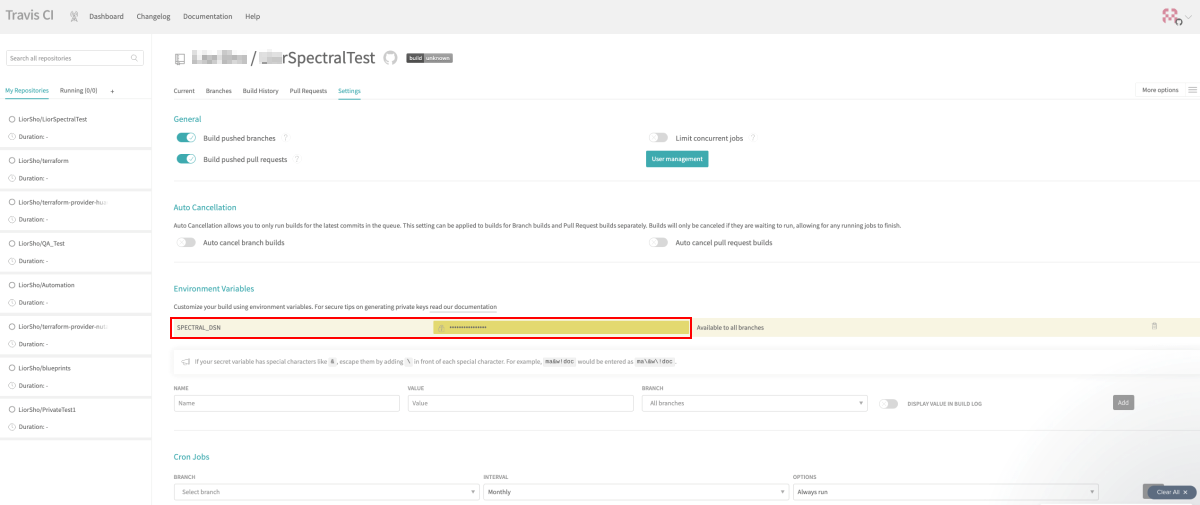Screen dimensions: 1200x505
Task: Click the Add variable button
Action: (x=1123, y=402)
